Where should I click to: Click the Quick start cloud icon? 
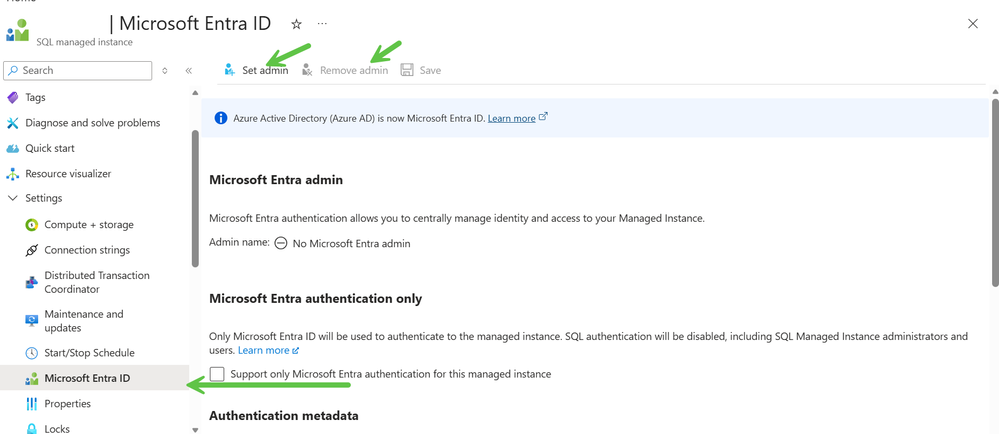coord(13,148)
